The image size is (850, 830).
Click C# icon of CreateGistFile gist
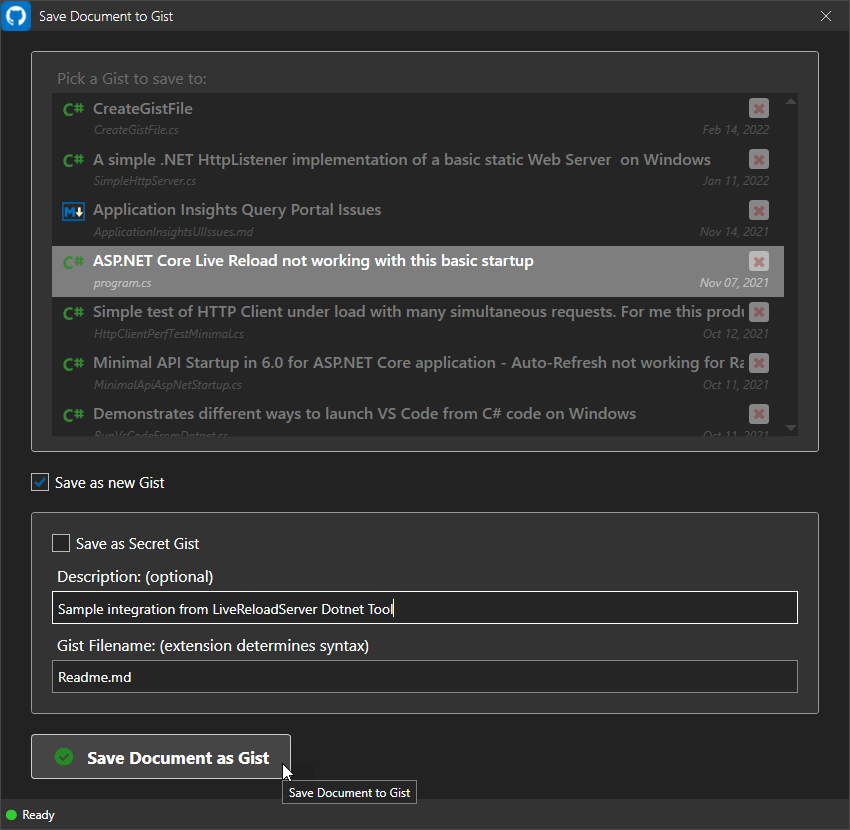pyautogui.click(x=73, y=110)
